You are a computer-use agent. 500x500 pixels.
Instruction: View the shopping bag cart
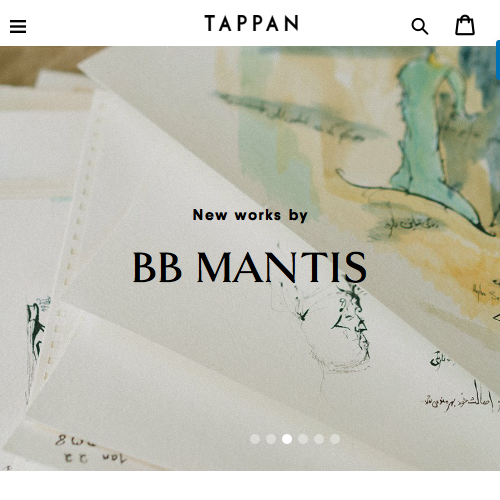click(x=465, y=25)
